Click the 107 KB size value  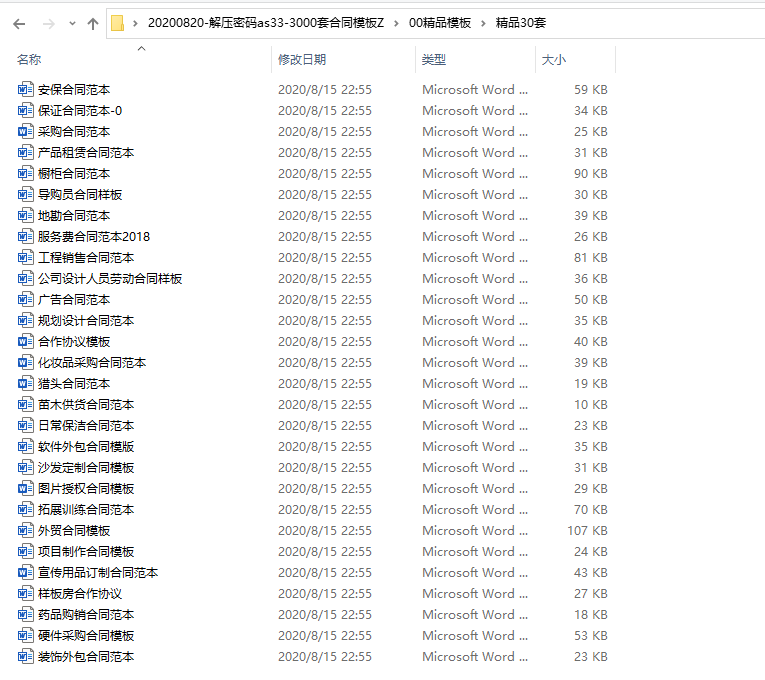coord(587,530)
